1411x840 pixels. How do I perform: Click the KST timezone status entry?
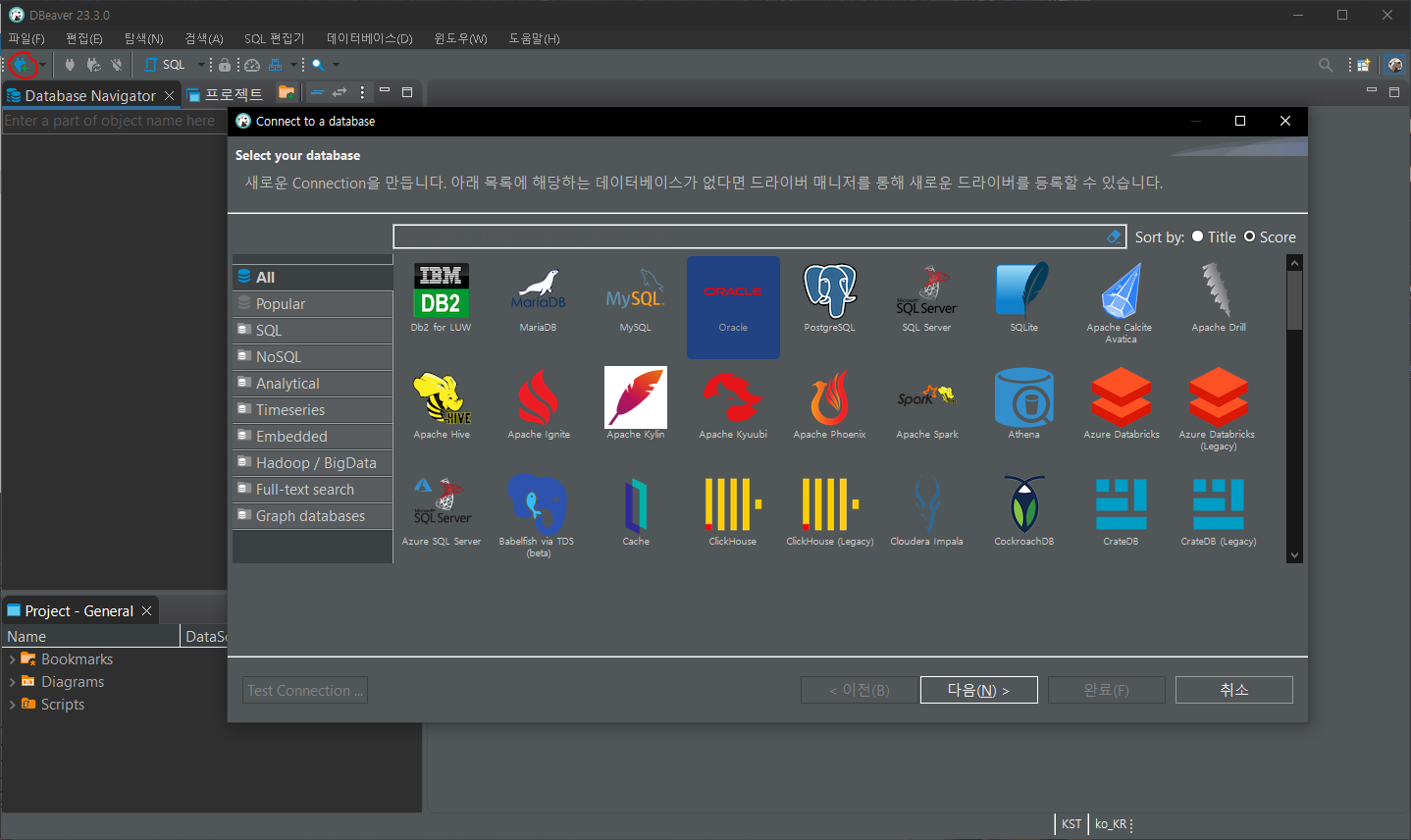coord(1071,824)
